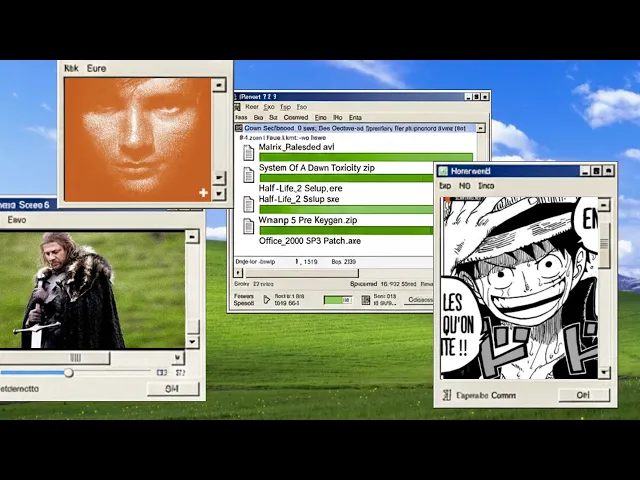Click the manga character image in the Hormrsenid window
This screenshot has height=480, width=640.
click(x=519, y=288)
